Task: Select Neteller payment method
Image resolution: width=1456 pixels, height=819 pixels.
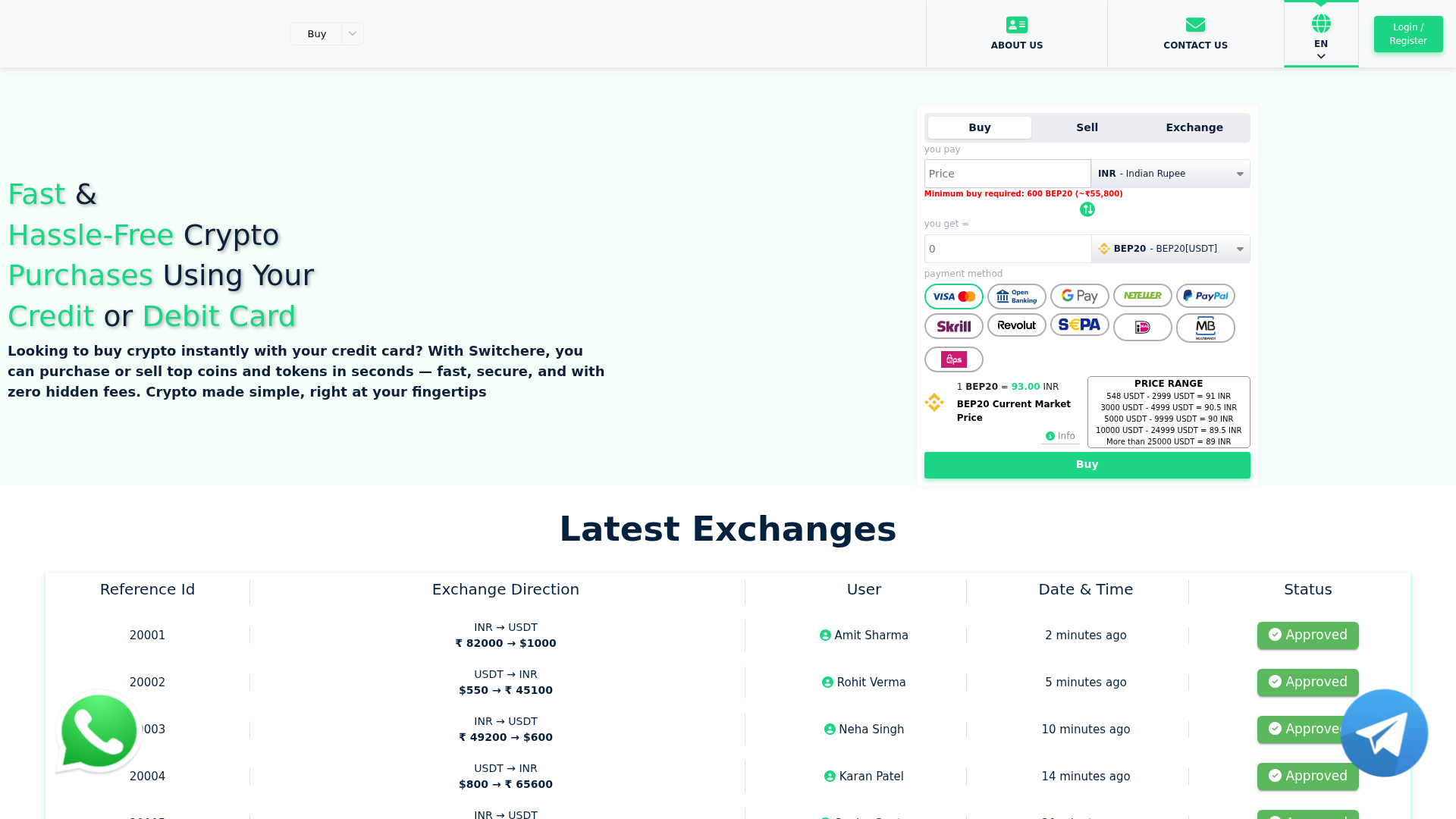Action: coord(1142,295)
